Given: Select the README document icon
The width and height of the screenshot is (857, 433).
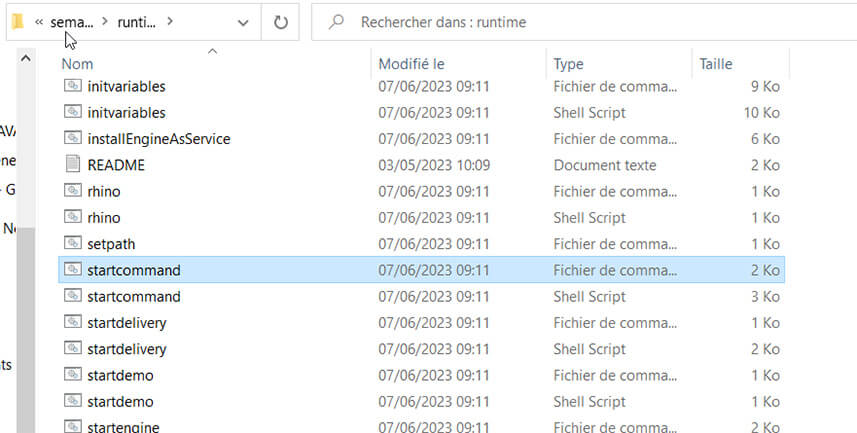Looking at the screenshot, I should pos(73,164).
